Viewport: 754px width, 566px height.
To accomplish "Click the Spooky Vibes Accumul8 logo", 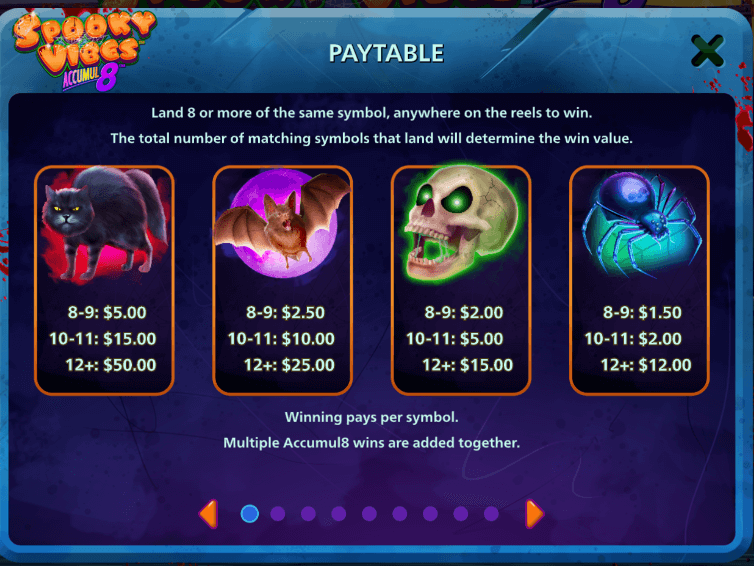I will click(85, 50).
